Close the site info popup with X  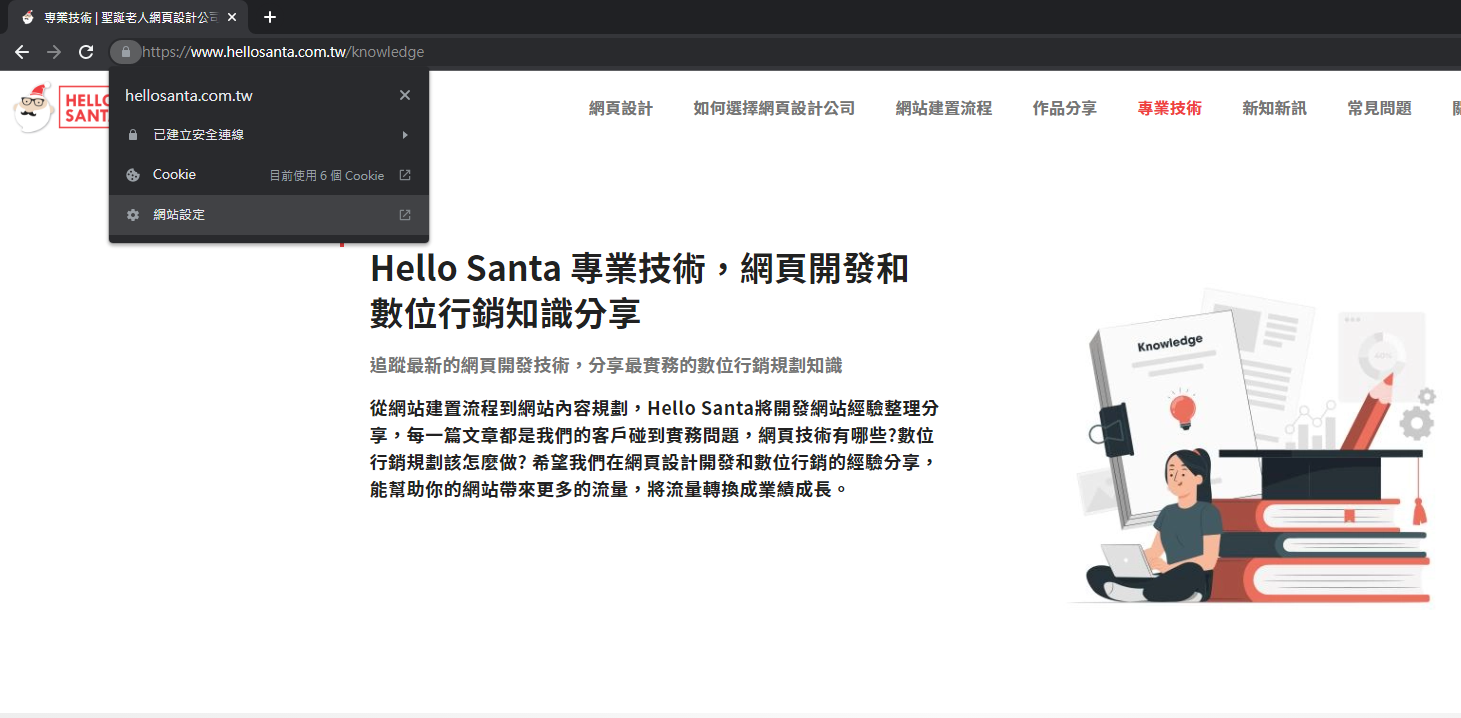coord(405,95)
